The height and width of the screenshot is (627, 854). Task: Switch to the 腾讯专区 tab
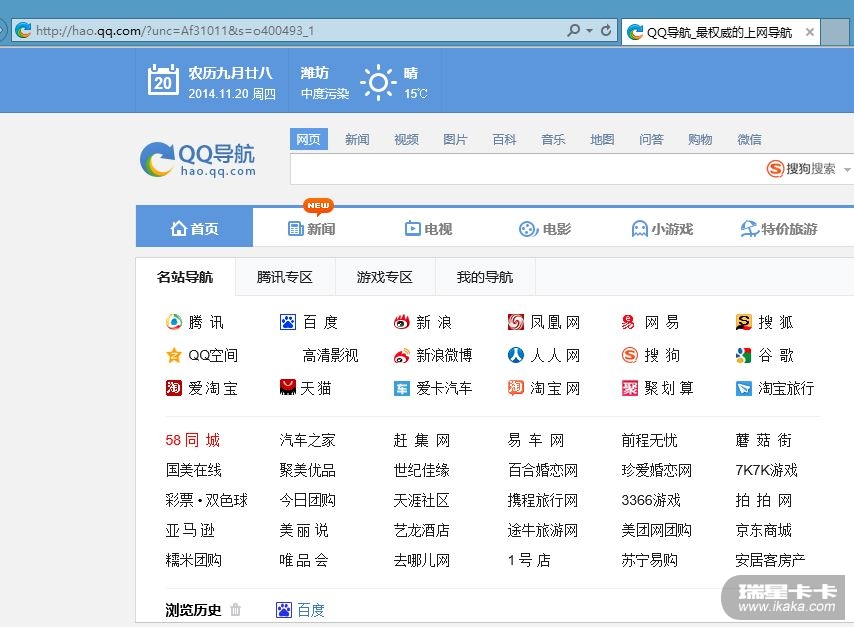[285, 277]
